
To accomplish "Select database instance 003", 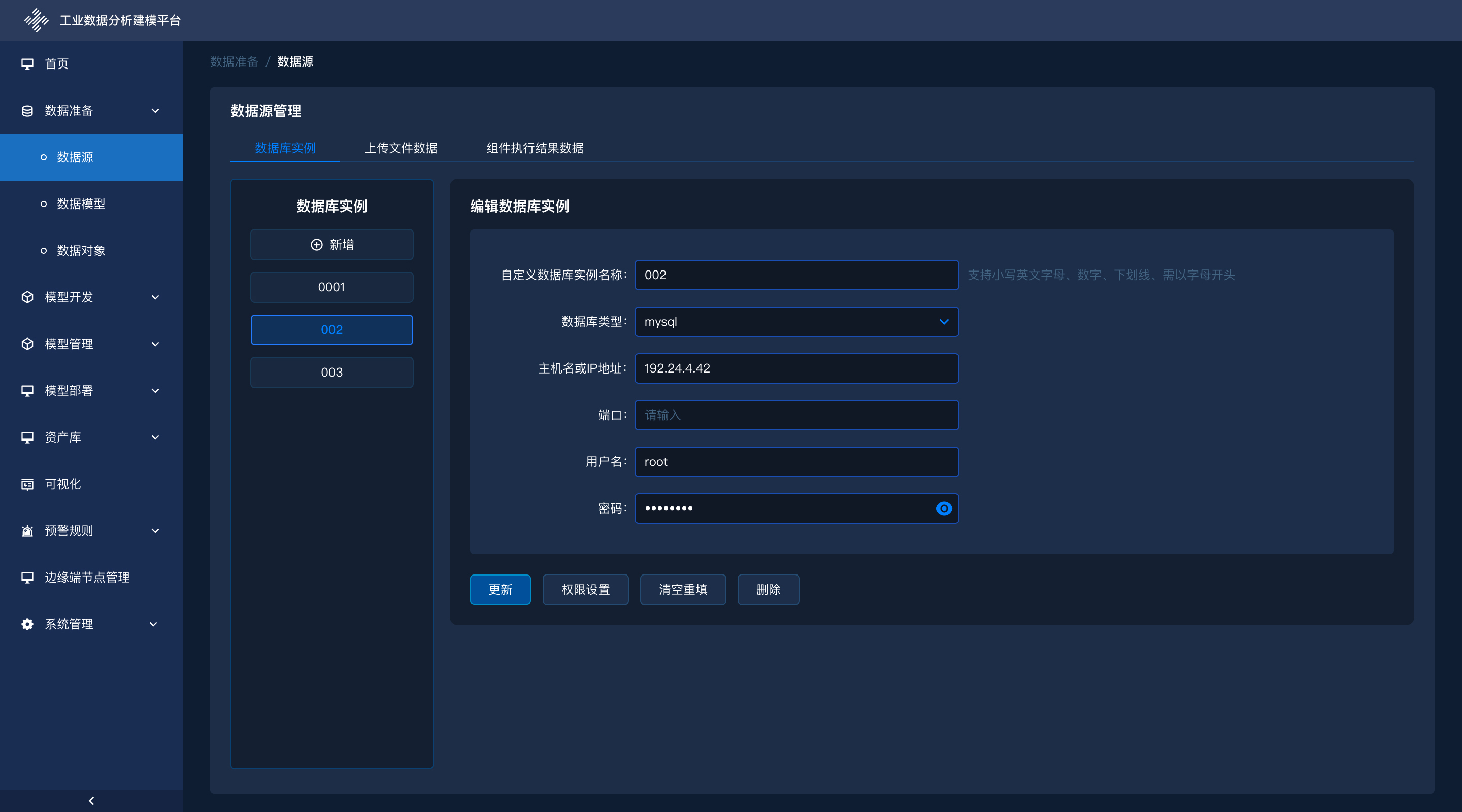I will (331, 372).
